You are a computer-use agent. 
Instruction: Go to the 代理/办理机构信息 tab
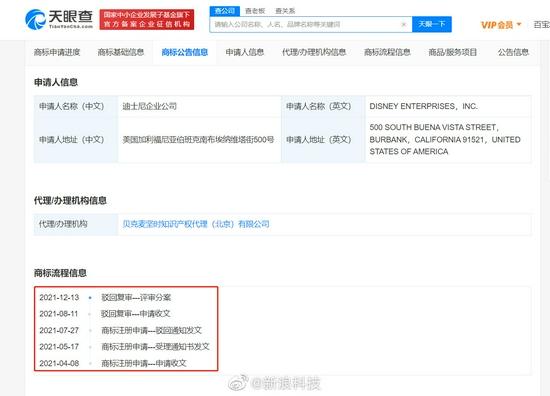tap(314, 52)
